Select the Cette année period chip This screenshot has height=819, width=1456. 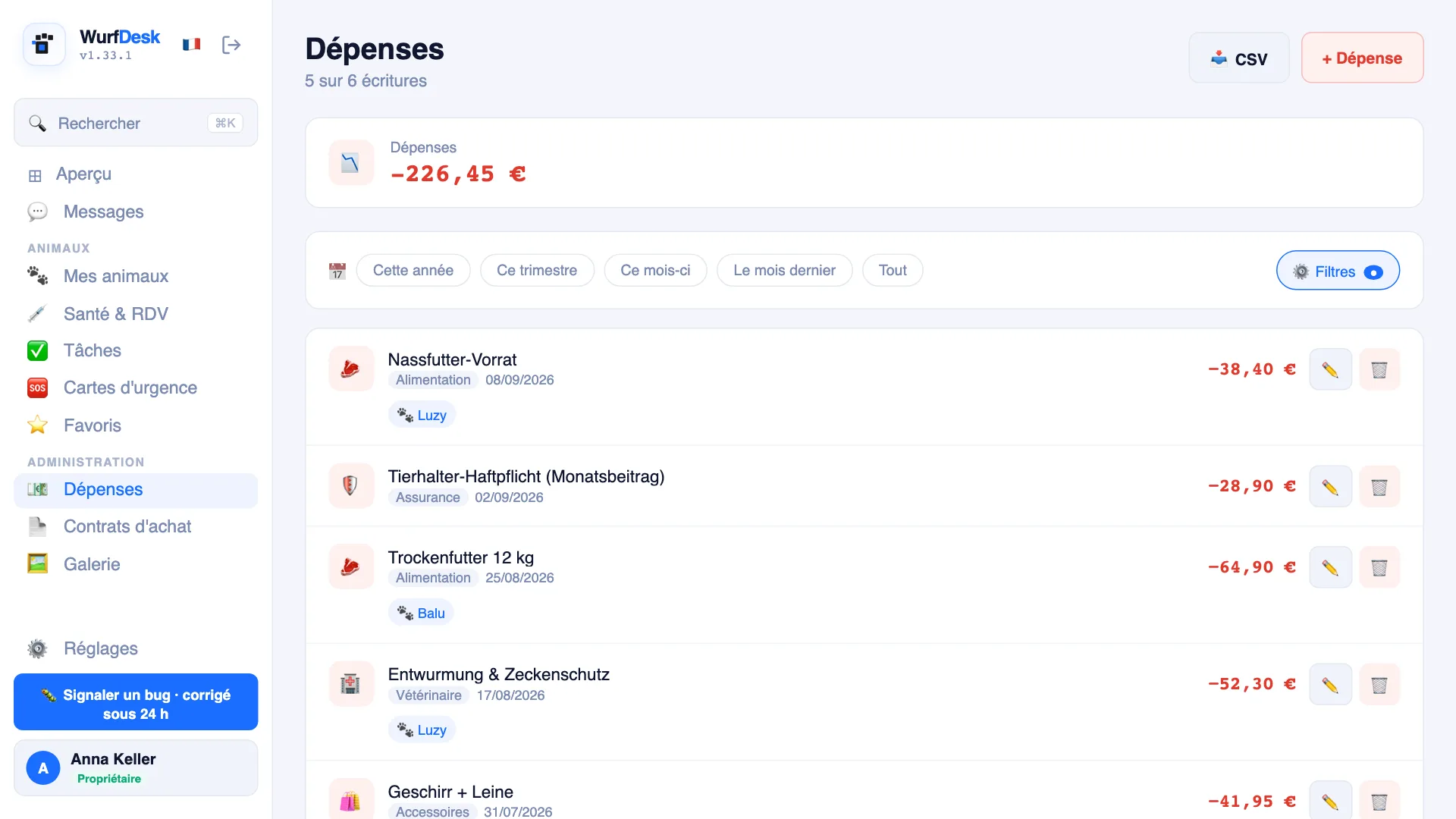pos(413,271)
